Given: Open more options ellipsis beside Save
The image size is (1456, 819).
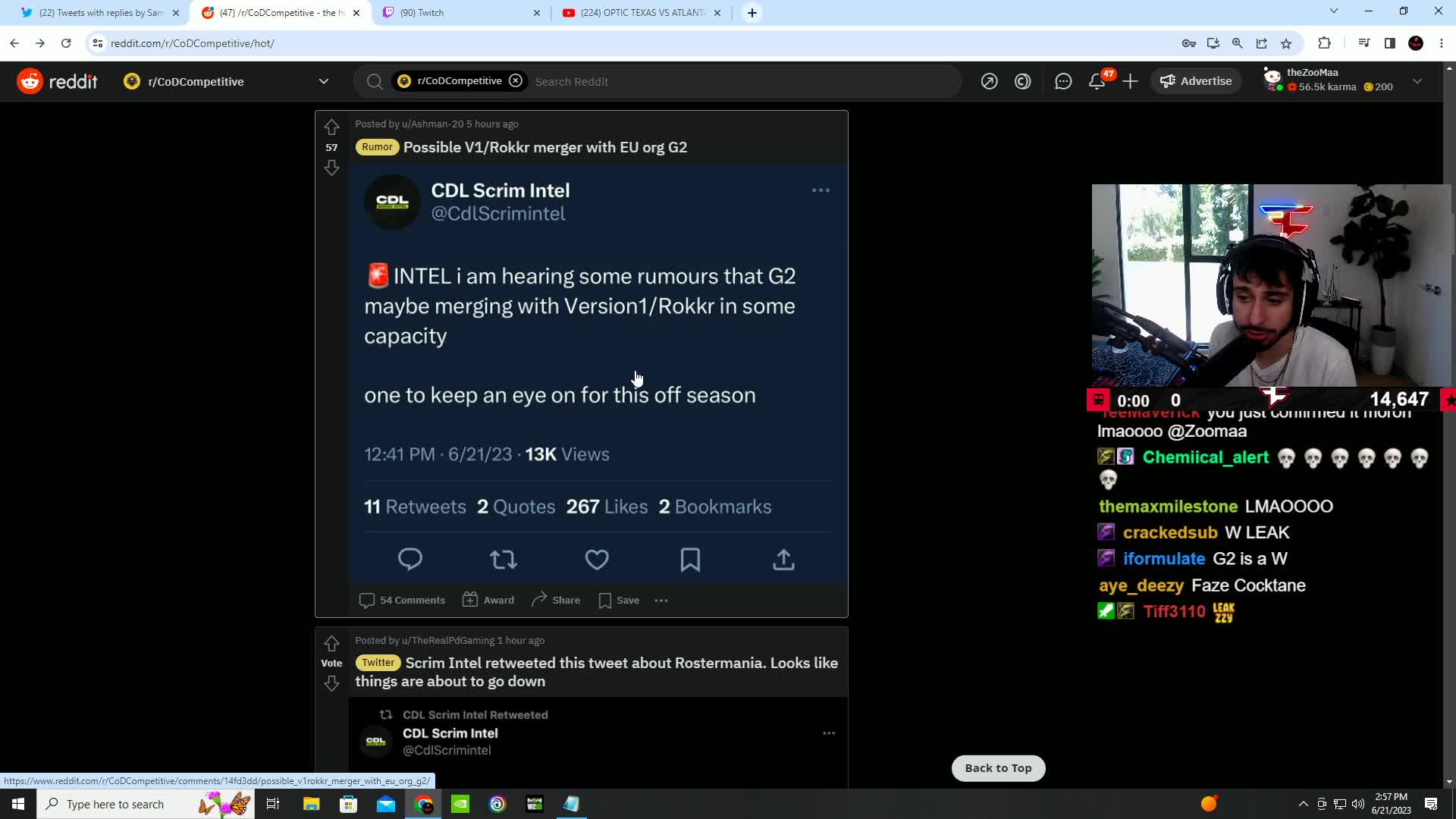Looking at the screenshot, I should coord(661,600).
